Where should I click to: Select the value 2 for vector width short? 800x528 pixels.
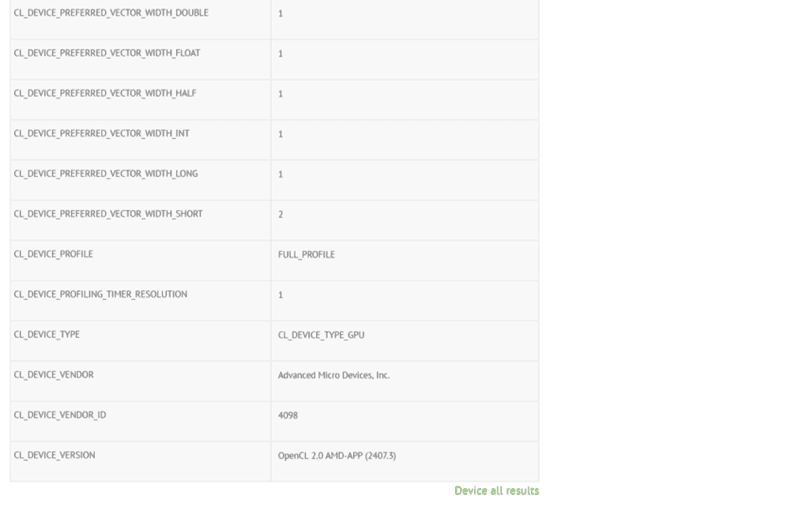tap(281, 214)
